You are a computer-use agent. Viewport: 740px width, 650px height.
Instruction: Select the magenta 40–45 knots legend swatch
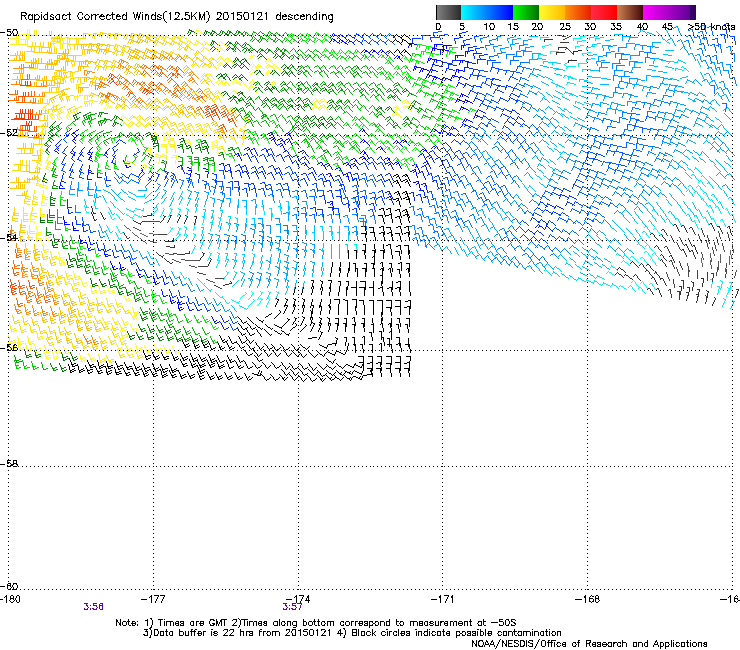[x=656, y=12]
